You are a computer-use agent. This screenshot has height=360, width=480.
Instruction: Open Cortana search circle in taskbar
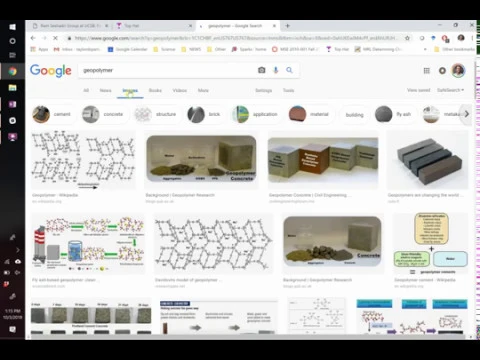[x=12, y=41]
